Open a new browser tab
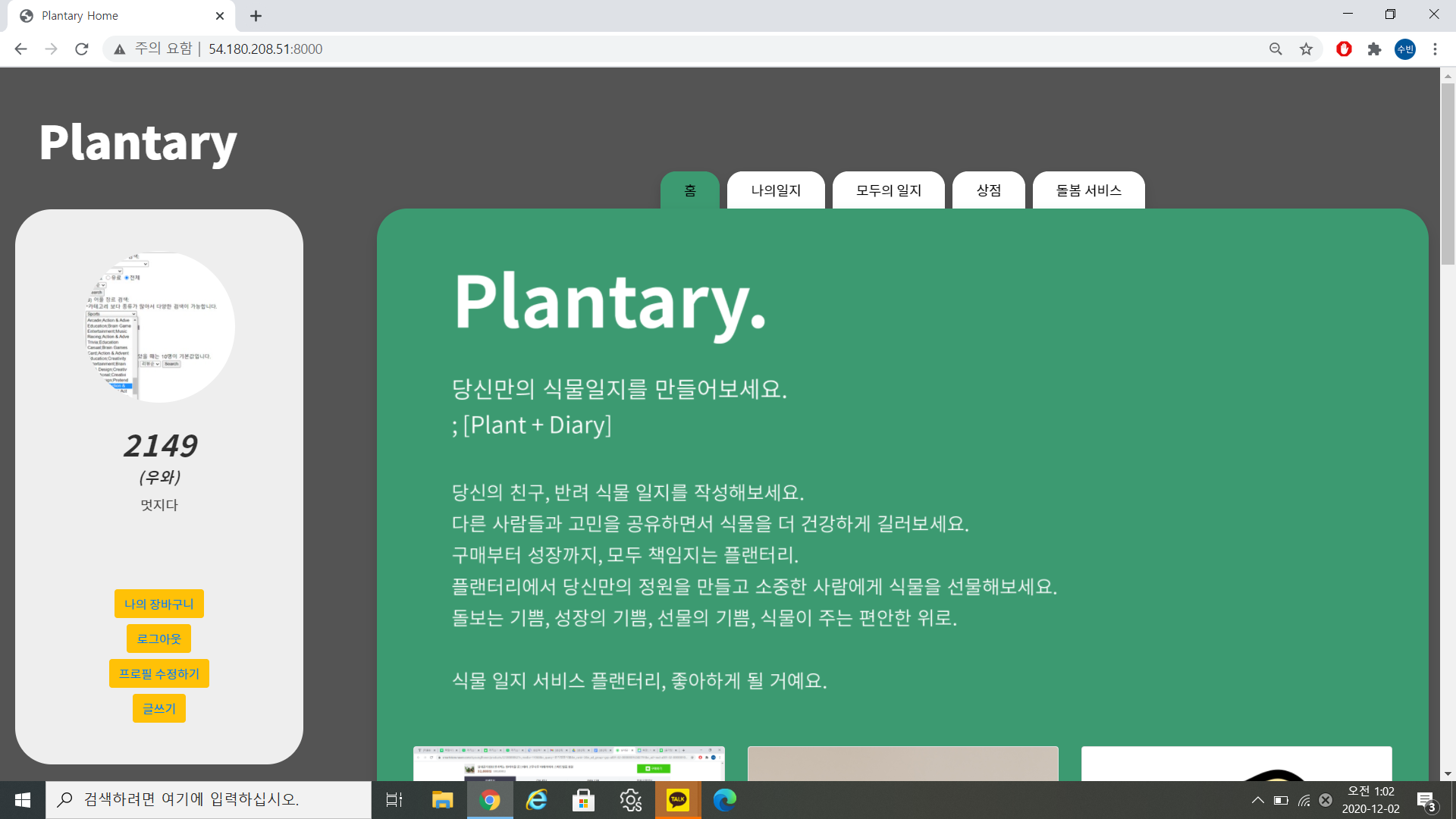The height and width of the screenshot is (819, 1456). [x=256, y=16]
